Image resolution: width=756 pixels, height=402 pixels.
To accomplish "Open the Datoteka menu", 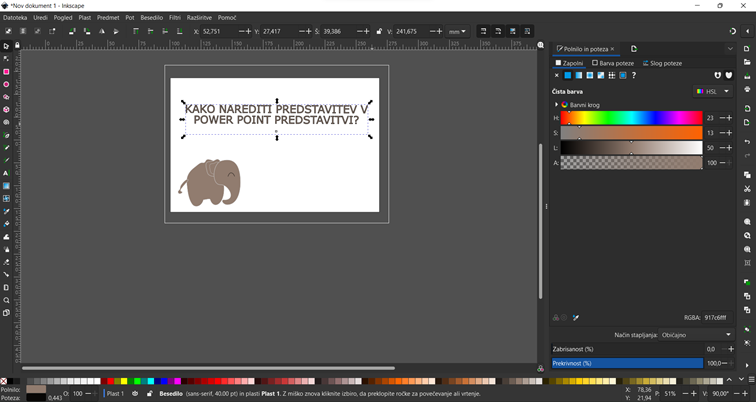I will [15, 17].
